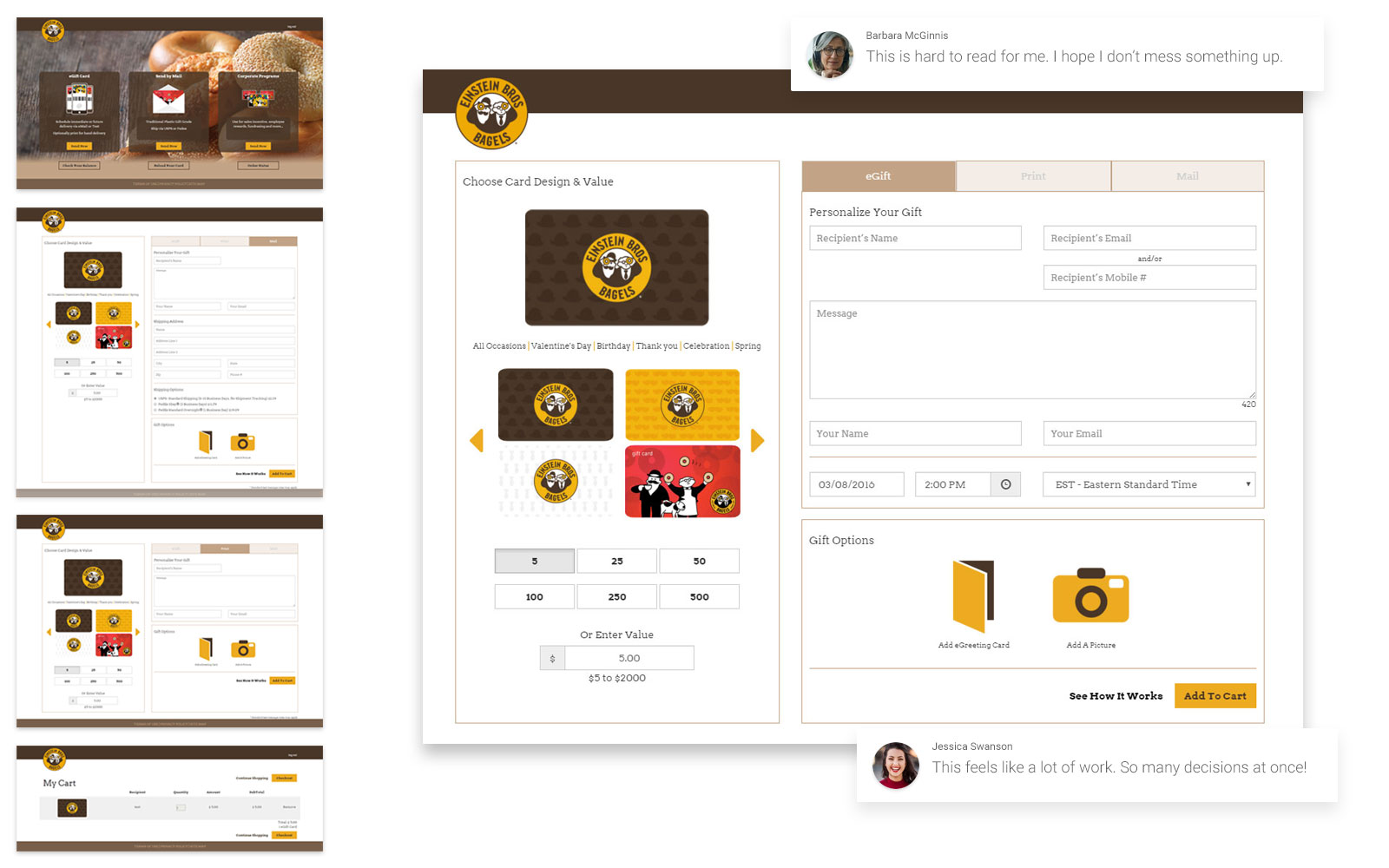The image size is (1389, 868).
Task: Choose the 25 dollar value button
Action: (x=617, y=561)
